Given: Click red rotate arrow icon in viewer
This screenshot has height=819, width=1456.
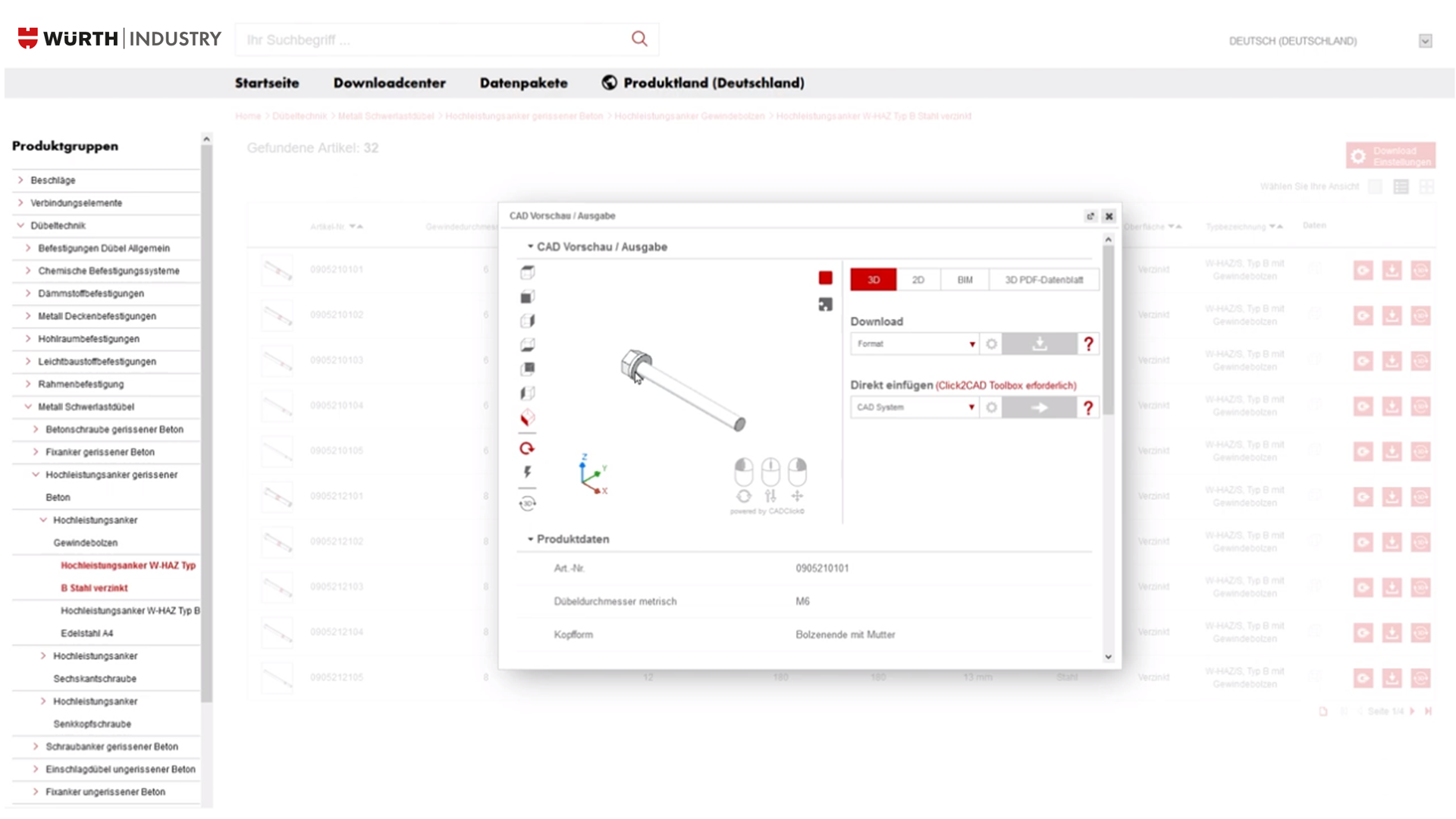Looking at the screenshot, I should [527, 448].
